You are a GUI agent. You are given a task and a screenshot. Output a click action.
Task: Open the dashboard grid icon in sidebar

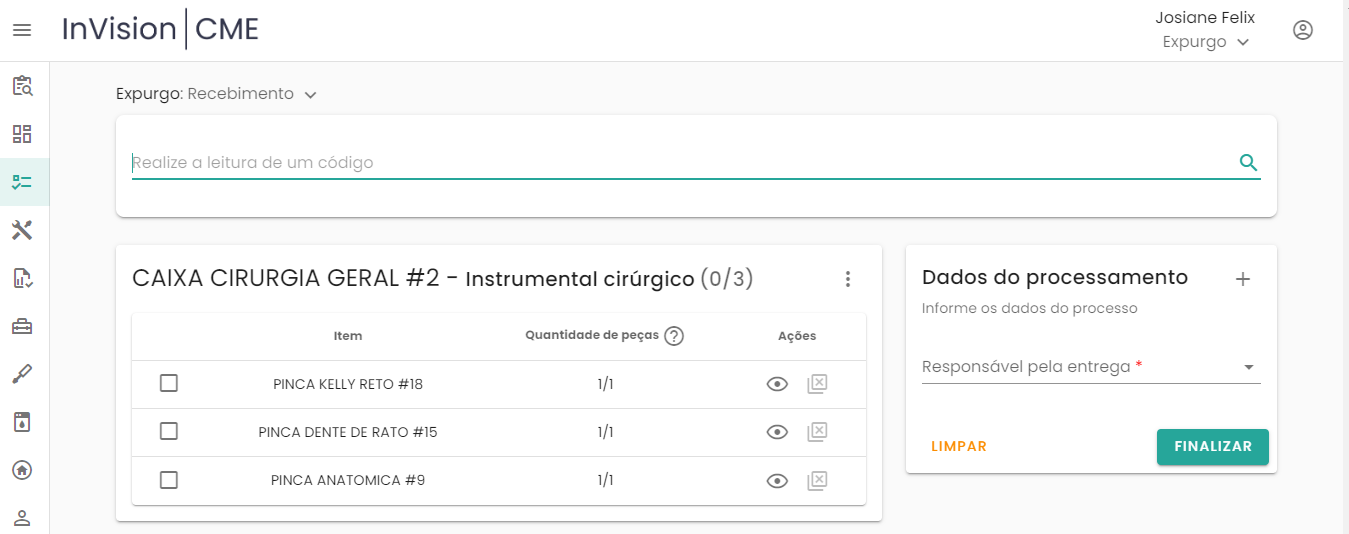pos(22,134)
